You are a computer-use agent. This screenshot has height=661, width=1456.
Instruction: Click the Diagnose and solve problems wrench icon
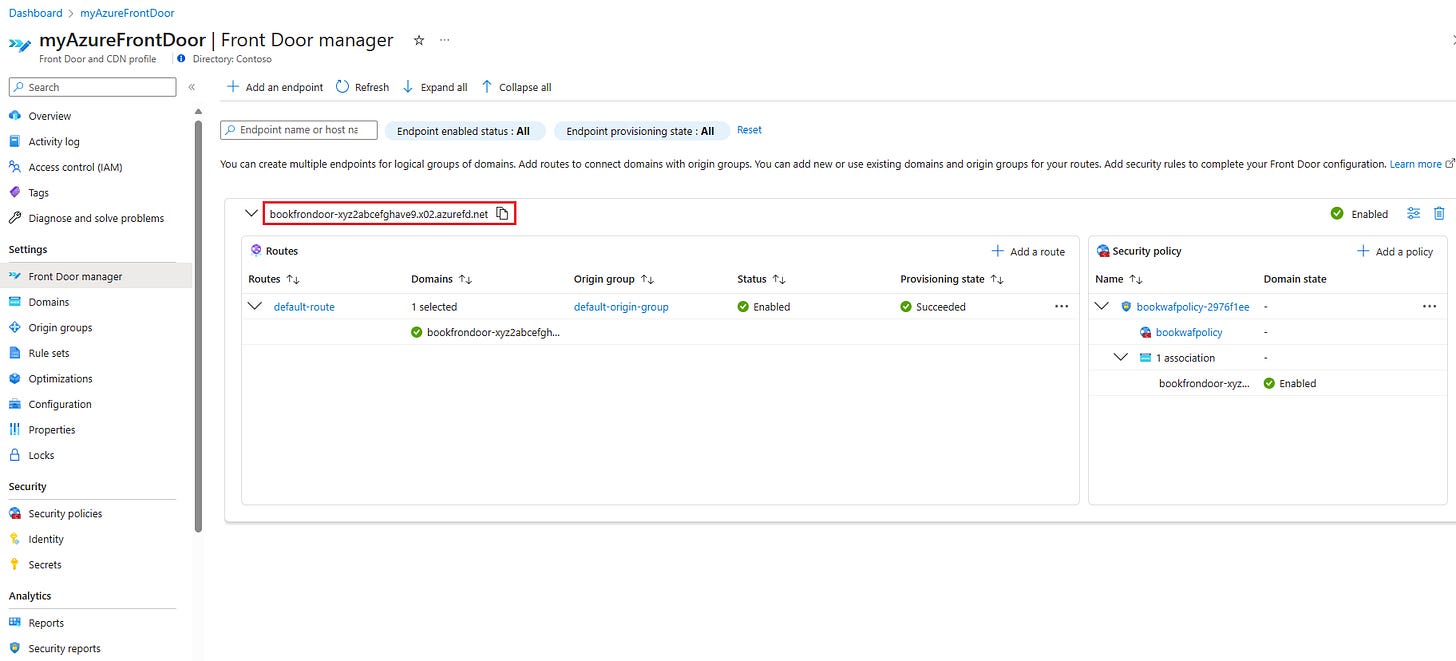coord(15,218)
